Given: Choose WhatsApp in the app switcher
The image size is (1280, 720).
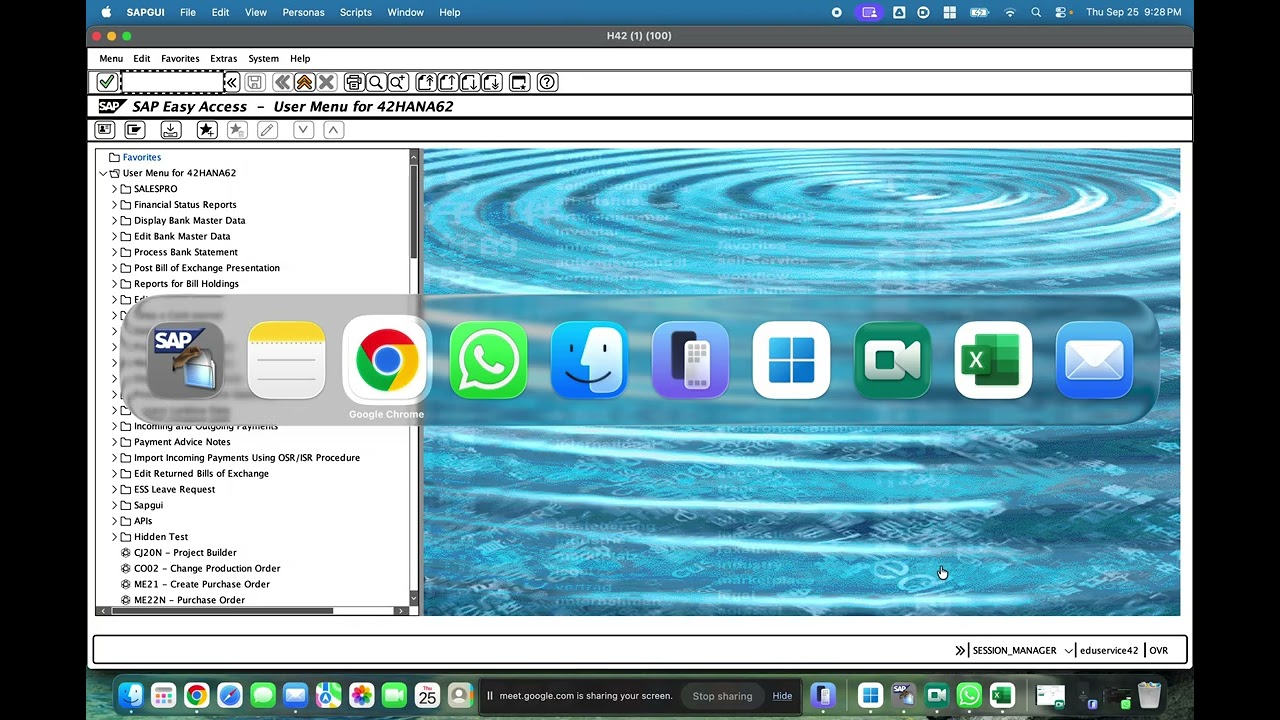Looking at the screenshot, I should [488, 360].
